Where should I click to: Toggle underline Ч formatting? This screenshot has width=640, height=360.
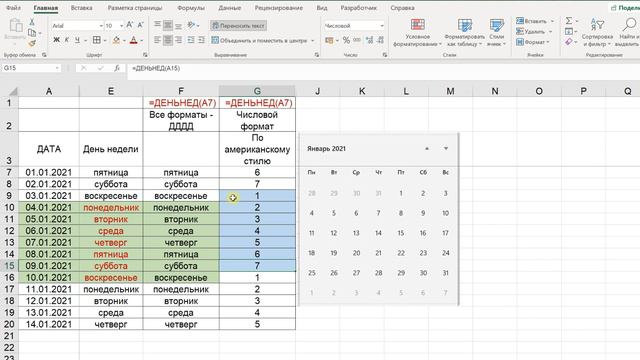[77, 40]
